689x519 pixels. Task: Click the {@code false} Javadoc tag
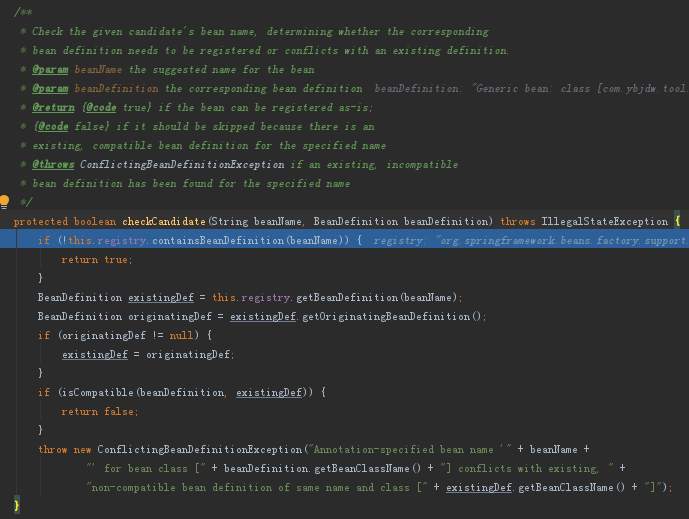(x=71, y=127)
